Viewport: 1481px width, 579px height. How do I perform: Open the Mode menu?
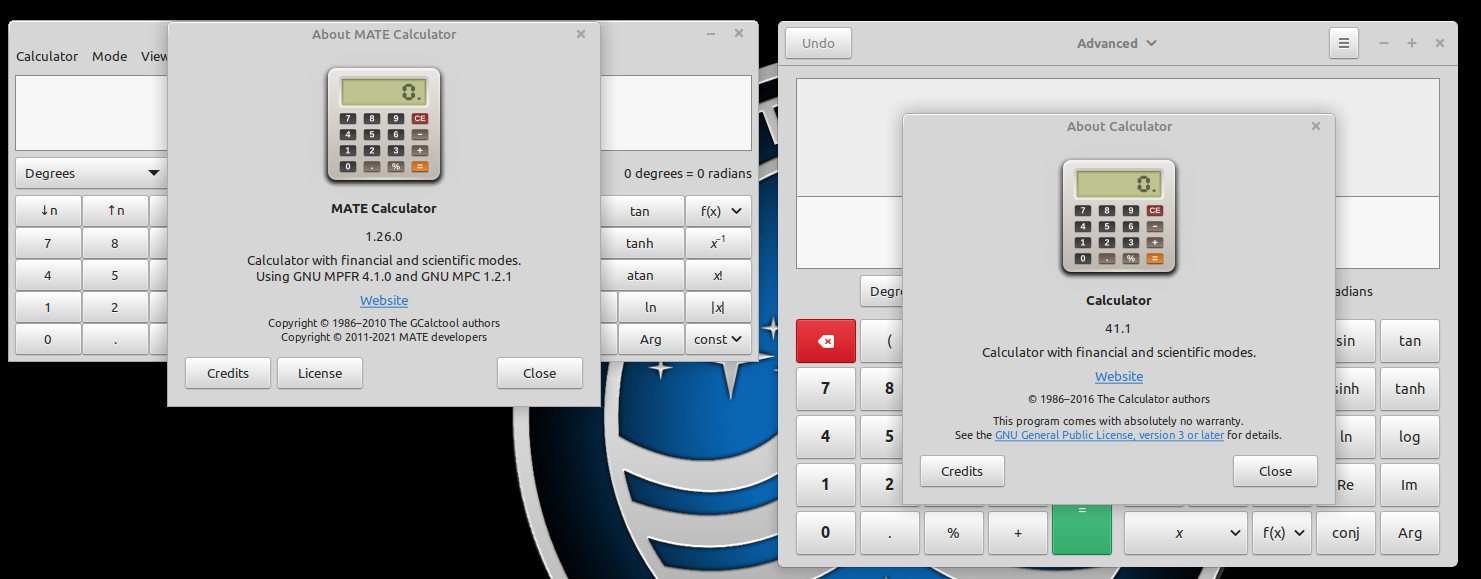[109, 56]
